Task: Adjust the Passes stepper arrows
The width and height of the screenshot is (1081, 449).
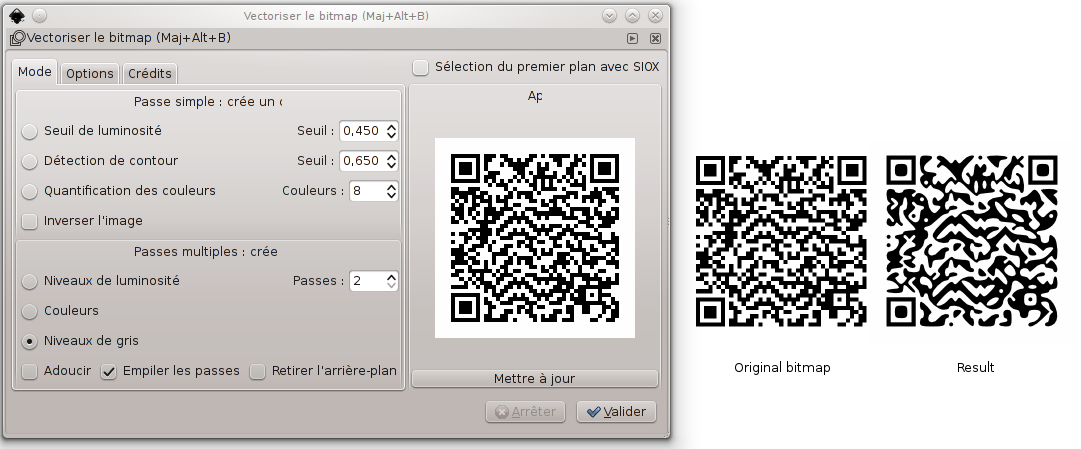Action: click(x=392, y=281)
